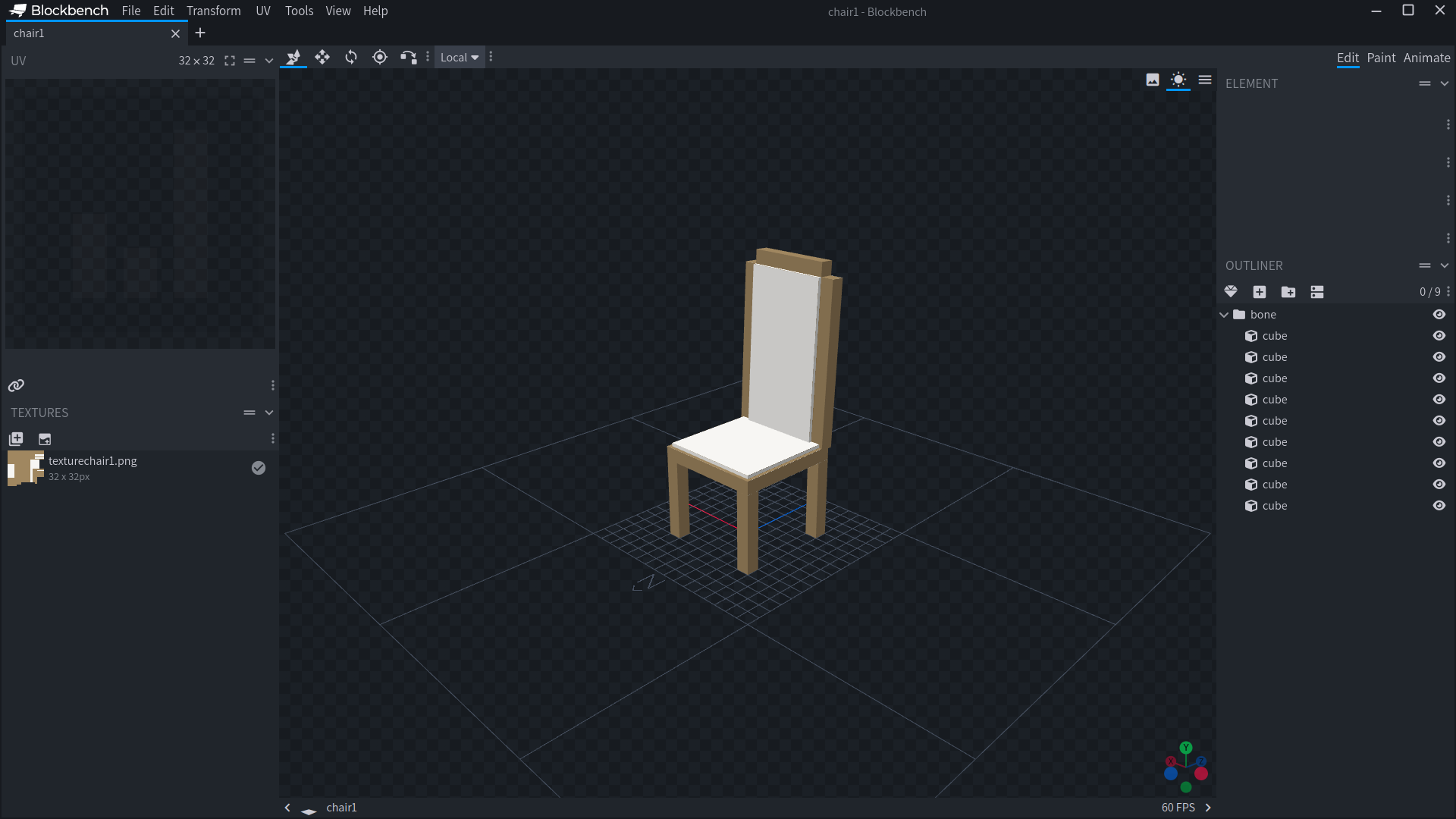The image size is (1456, 819).
Task: Switch to the Paint mode tab
Action: point(1381,58)
